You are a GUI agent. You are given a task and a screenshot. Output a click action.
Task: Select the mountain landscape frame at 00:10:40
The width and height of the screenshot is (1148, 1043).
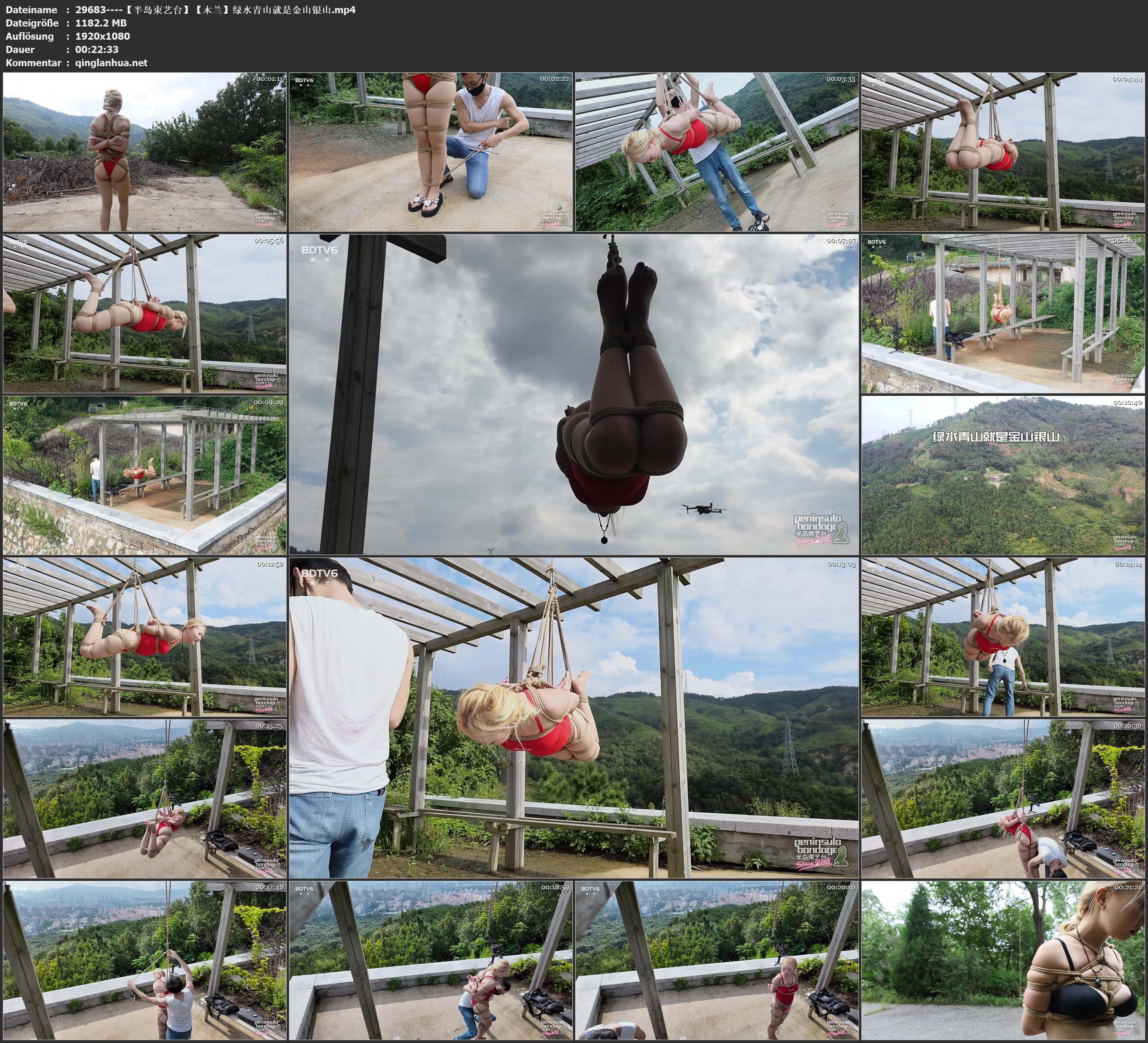click(1002, 475)
